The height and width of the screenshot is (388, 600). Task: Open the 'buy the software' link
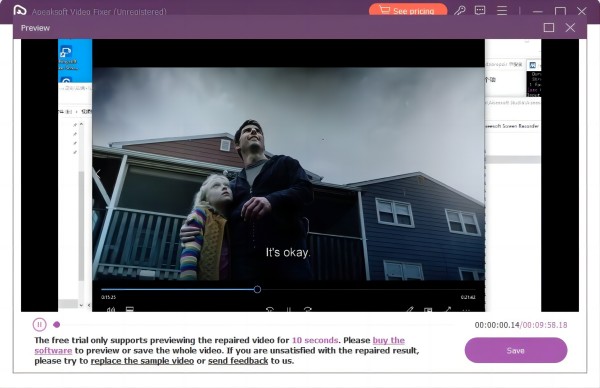pyautogui.click(x=220, y=345)
